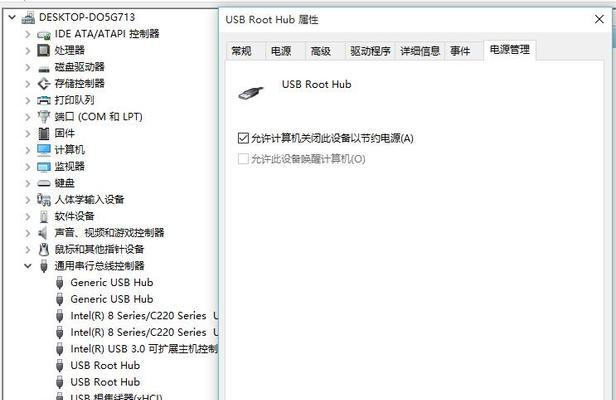Image resolution: width=616 pixels, height=400 pixels.
Task: Switch to the 驱动程序 (Driver) tab
Action: tap(370, 51)
